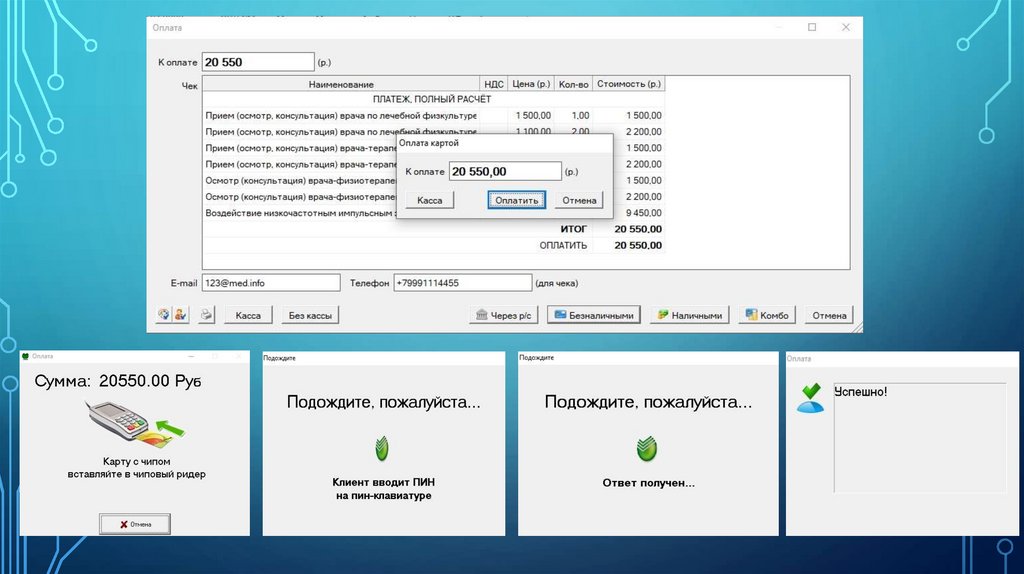Click Касса inside the Оплата картой dialog
This screenshot has height=574, width=1024.
coord(429,200)
